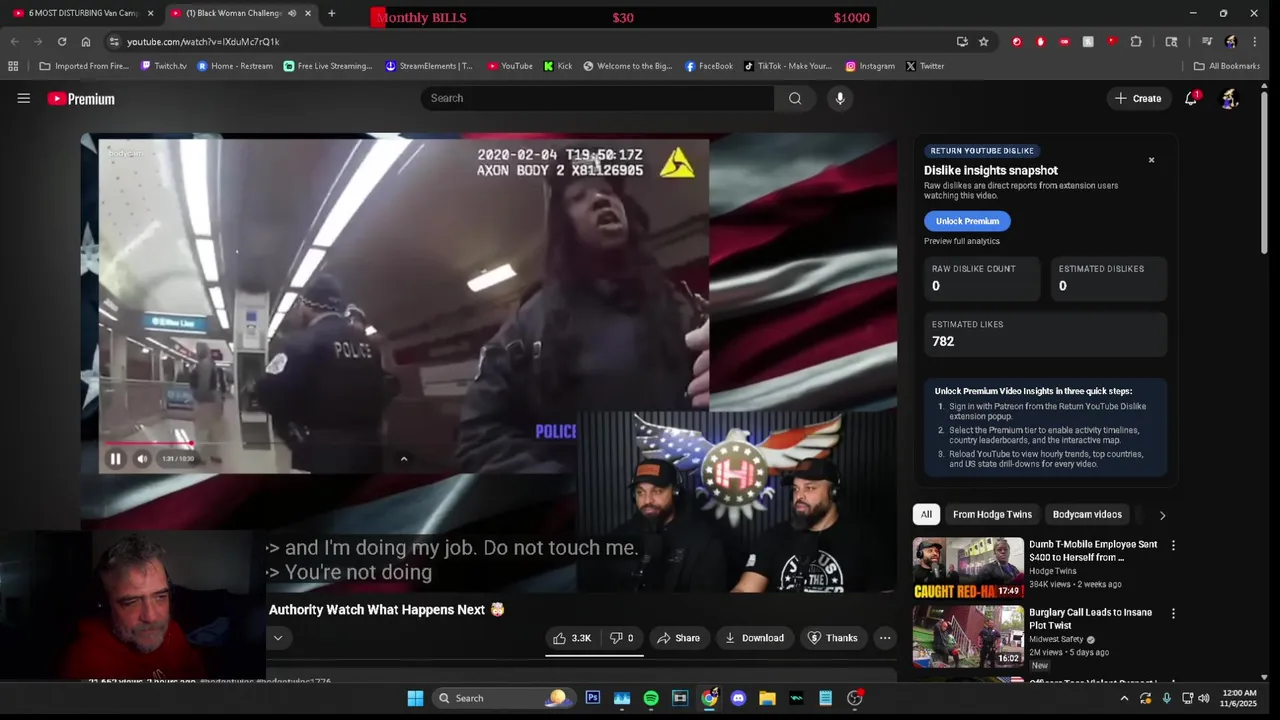The height and width of the screenshot is (720, 1280).
Task: Open new browser tab with plus
Action: [331, 14]
